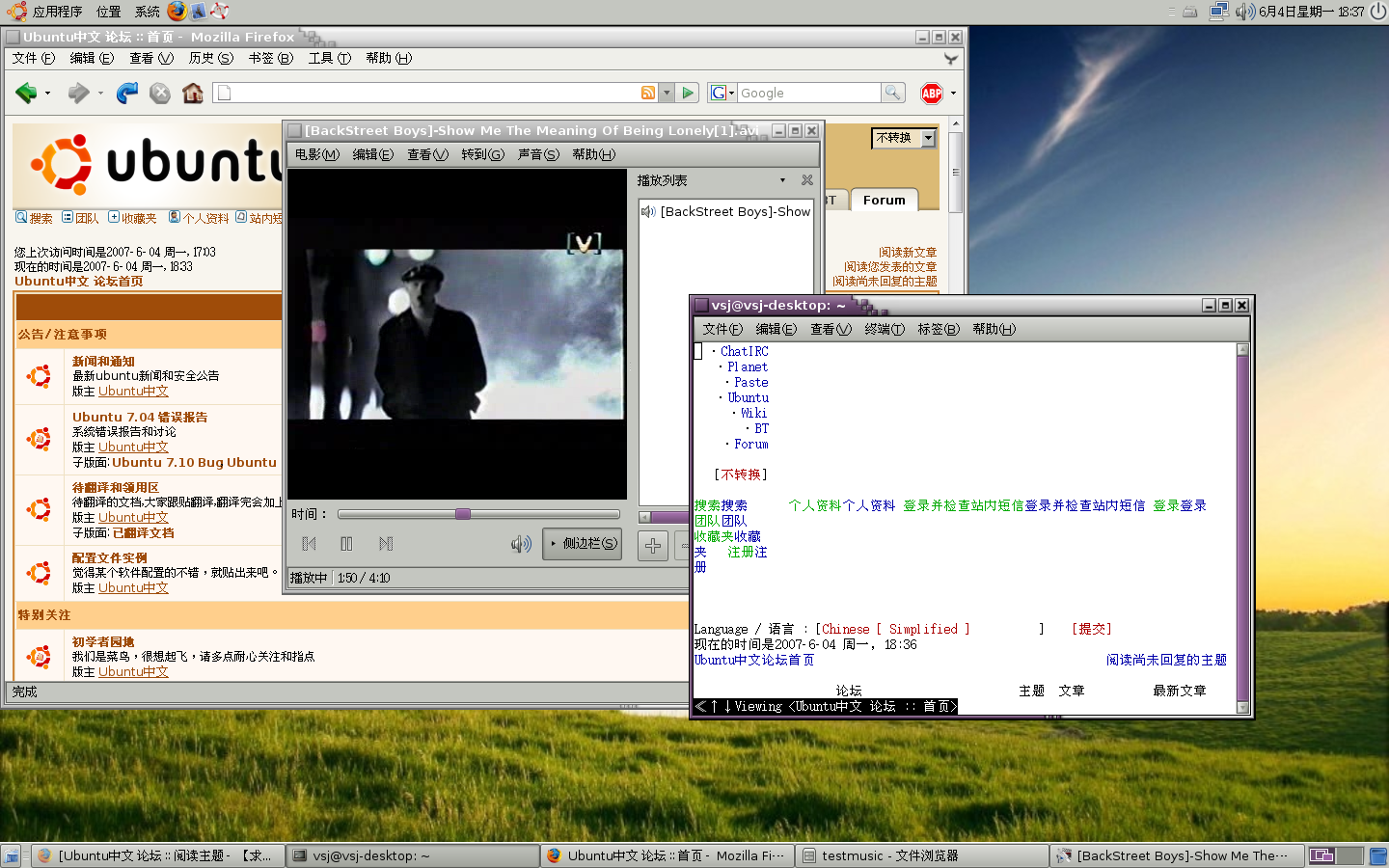This screenshot has height=868, width=1389.
Task: Open Google search engine selector icon
Action: [x=722, y=93]
